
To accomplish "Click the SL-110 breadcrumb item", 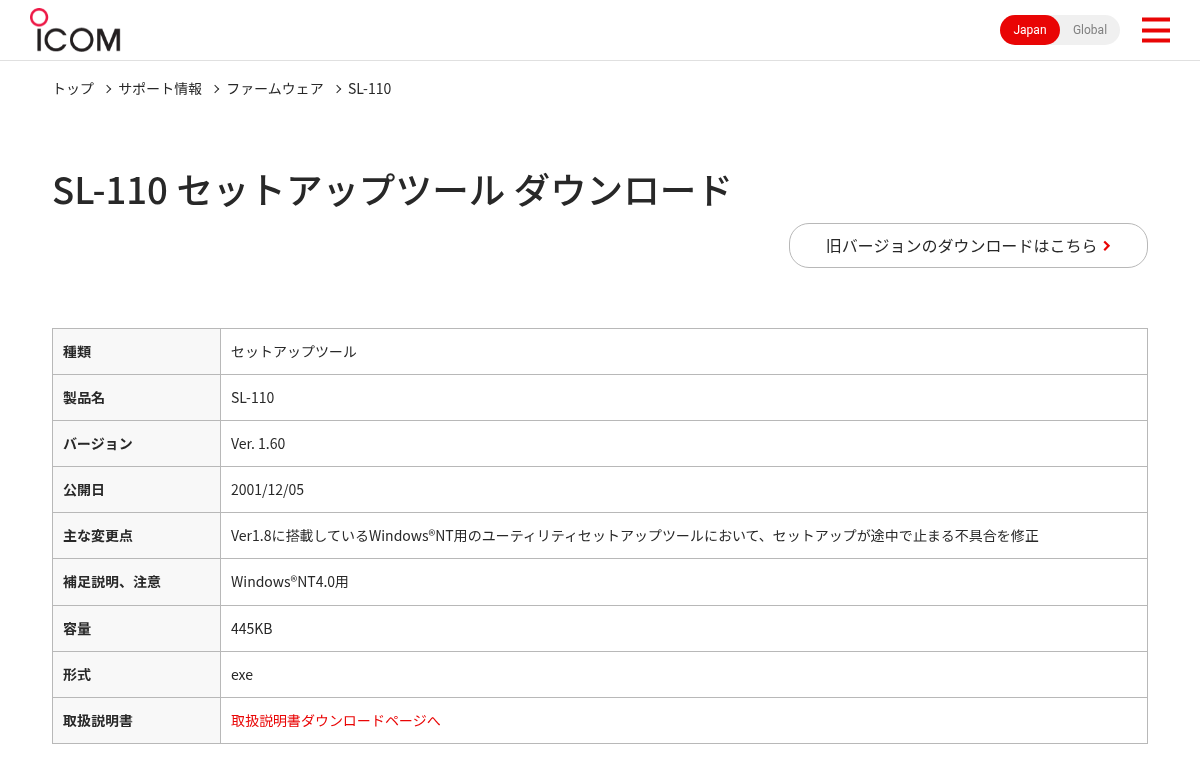I will tap(369, 88).
